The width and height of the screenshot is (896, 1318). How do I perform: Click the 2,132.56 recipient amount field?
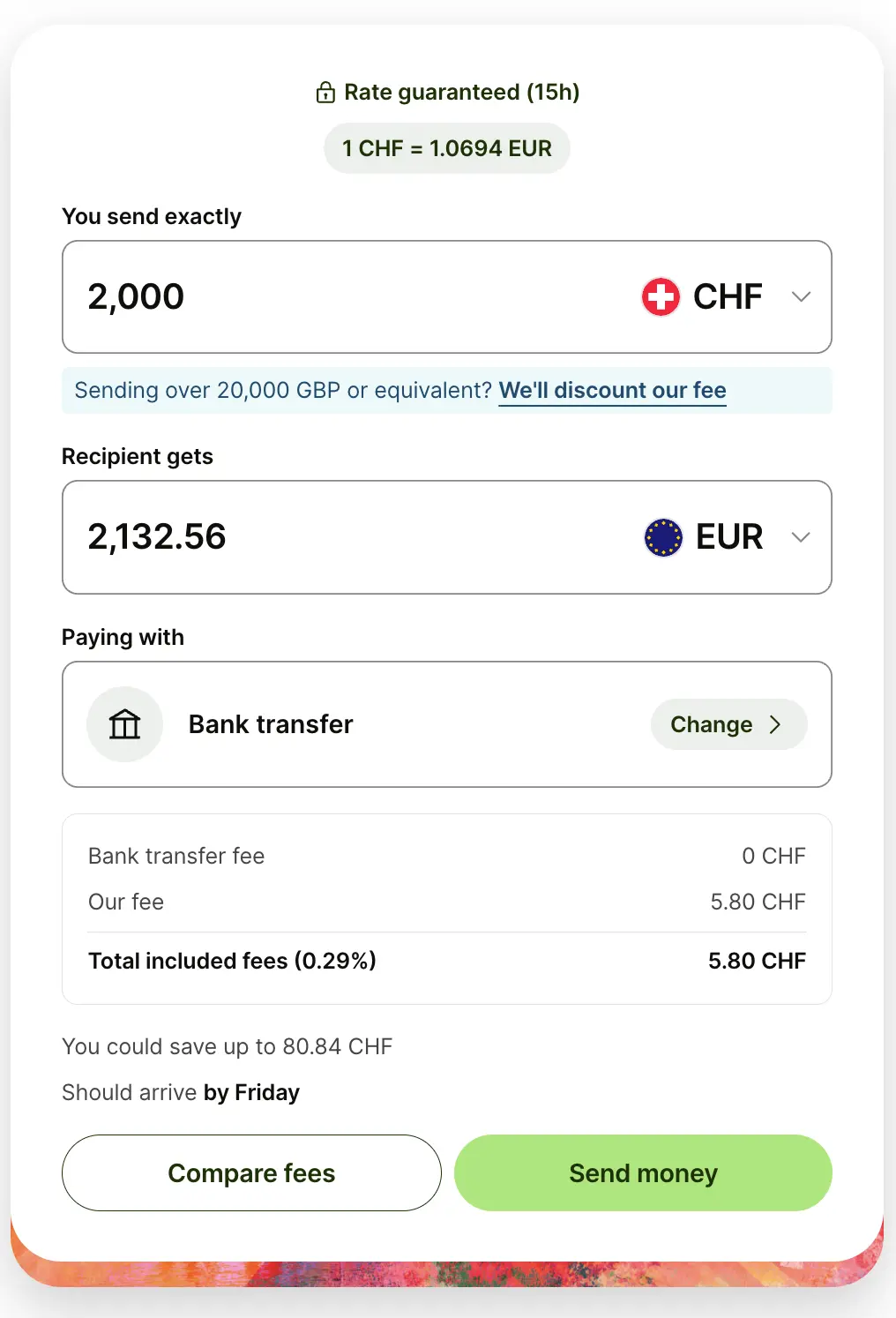point(353,537)
